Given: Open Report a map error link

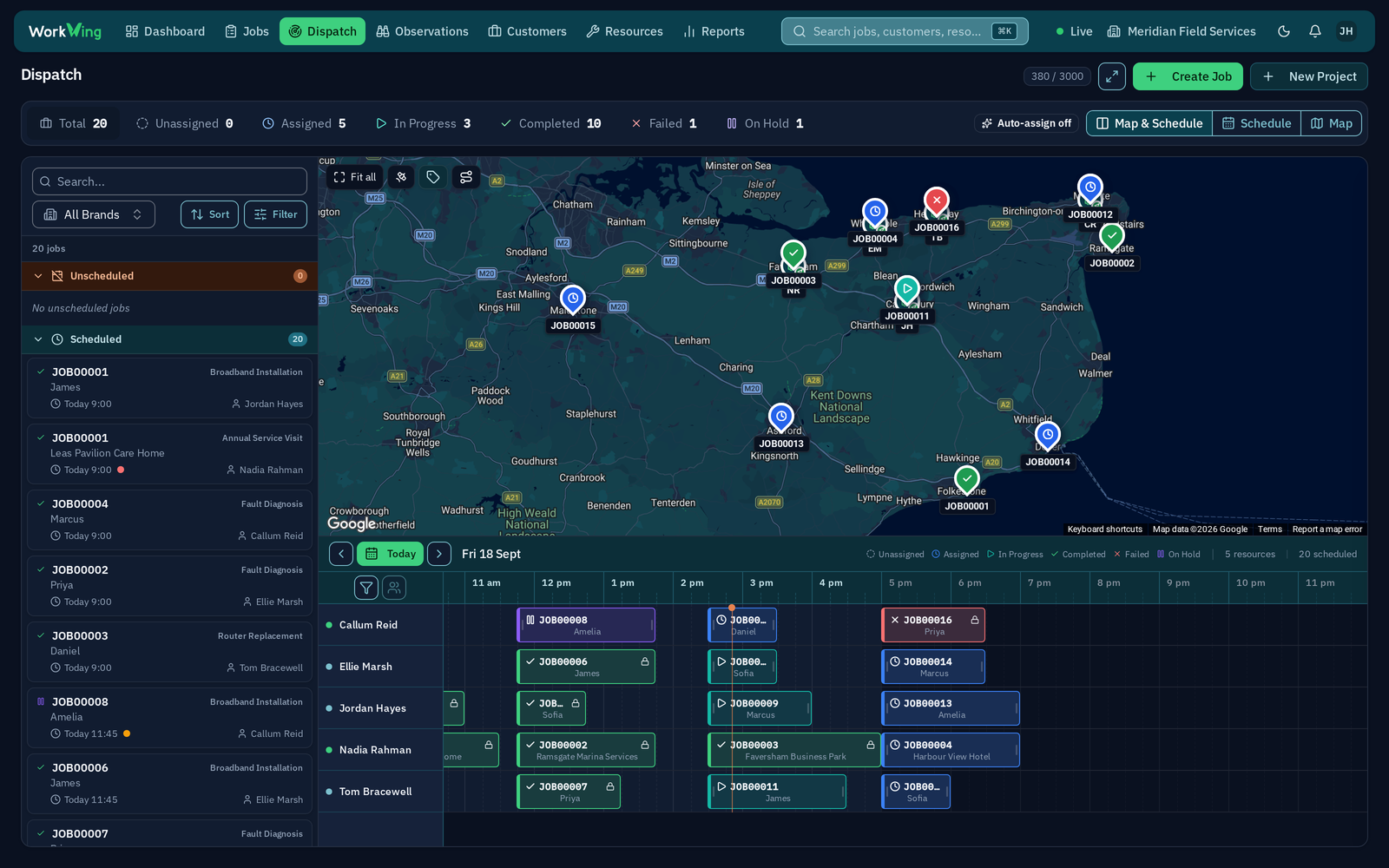Looking at the screenshot, I should click(x=1326, y=529).
